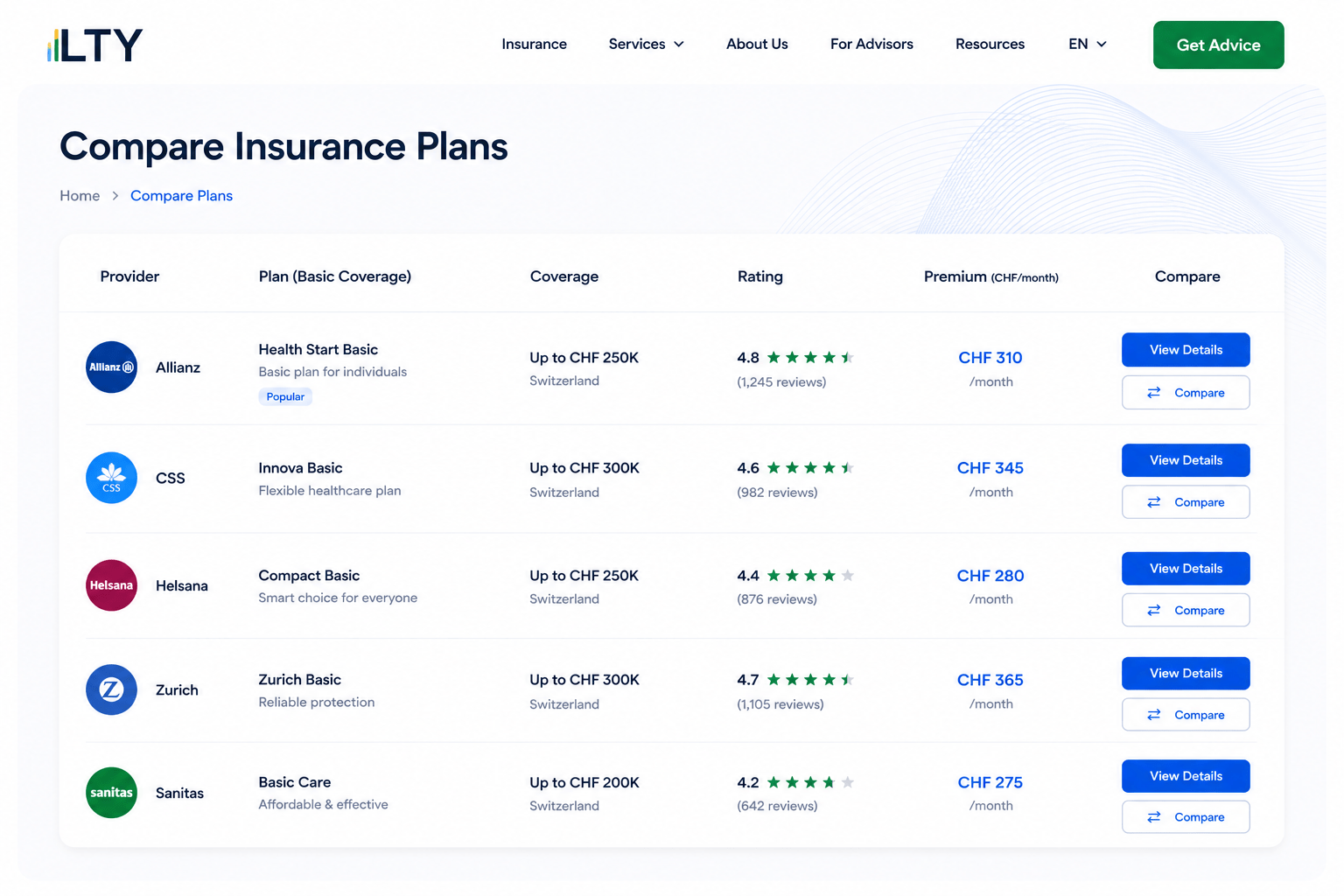The image size is (1344, 896).
Task: View Details for Sanitas Basic Care
Action: tap(1186, 776)
